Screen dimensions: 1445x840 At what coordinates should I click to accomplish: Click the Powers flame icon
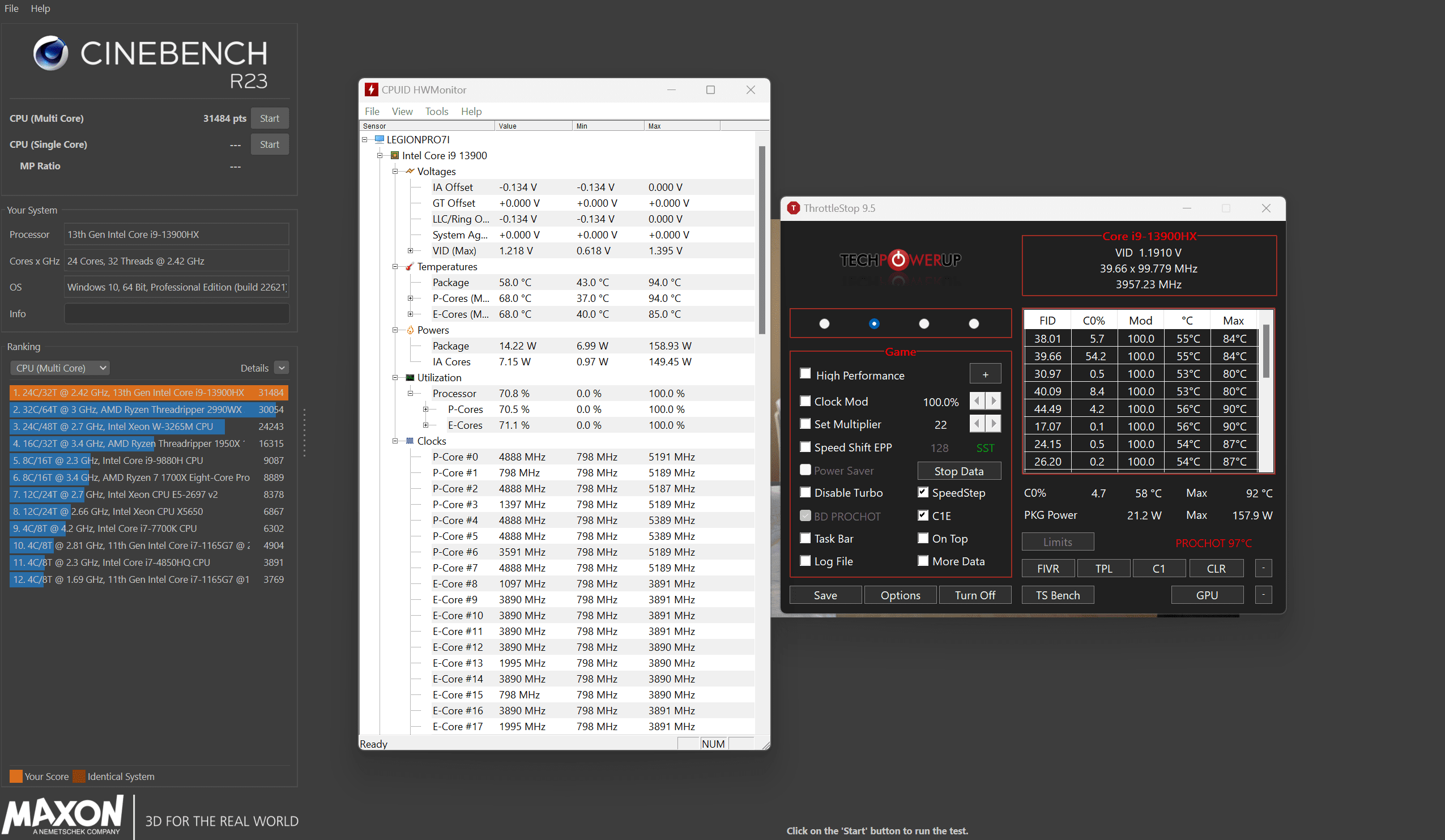410,330
